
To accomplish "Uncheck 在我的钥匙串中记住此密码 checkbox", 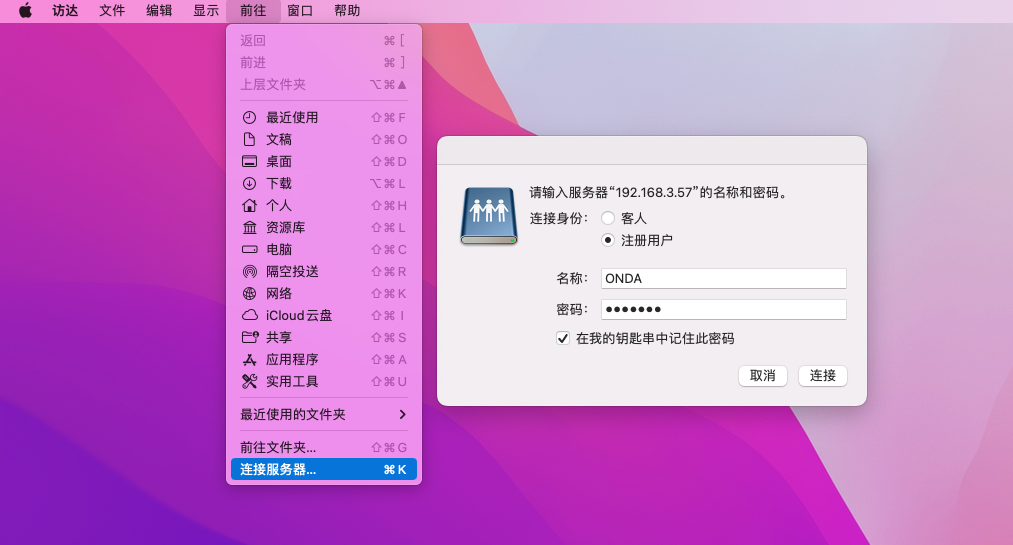I will coord(563,338).
